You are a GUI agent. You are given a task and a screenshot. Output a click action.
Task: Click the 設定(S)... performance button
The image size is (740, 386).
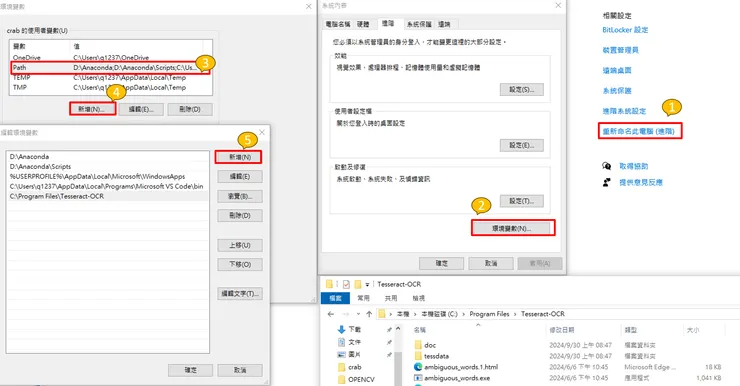tap(521, 90)
